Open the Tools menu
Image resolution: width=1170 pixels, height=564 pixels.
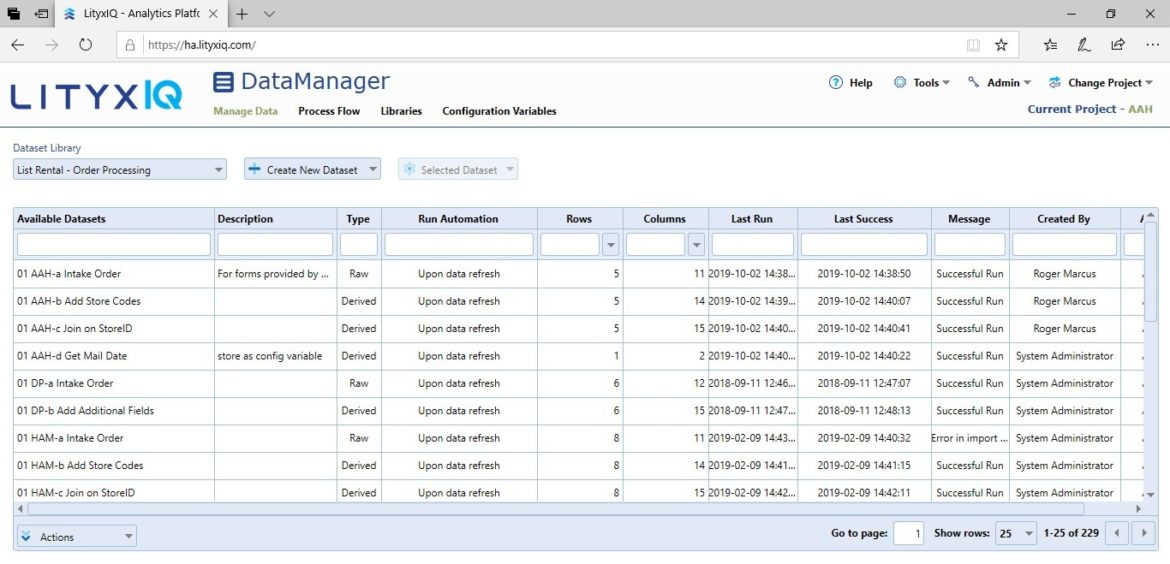(922, 83)
